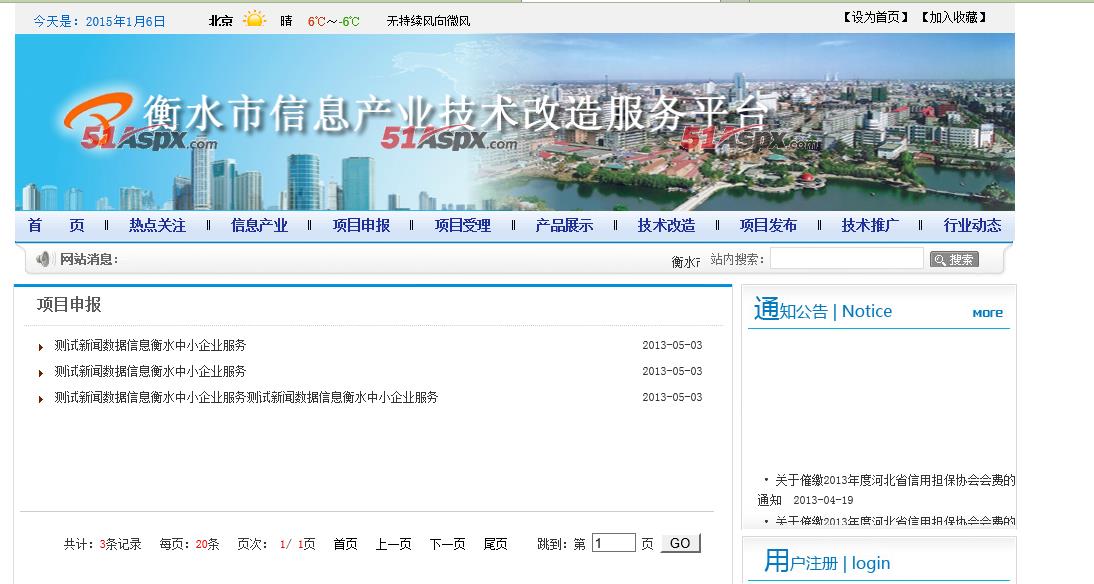Focus the 站内搜索 search input field
The image size is (1094, 584).
846,258
